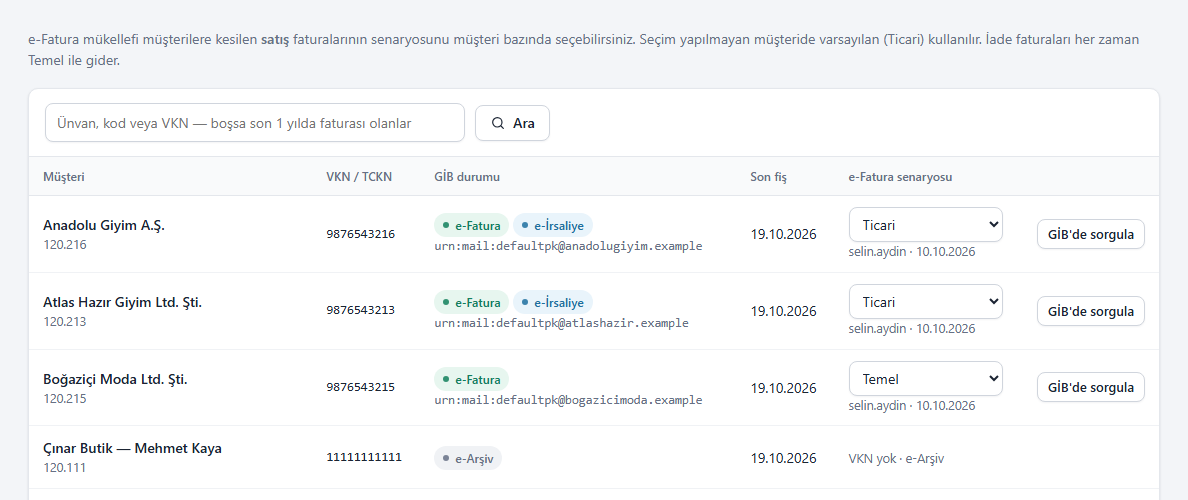The image size is (1188, 500).
Task: Click selin.aydin note under Boğaziçi Moda scenario
Action: pyautogui.click(x=911, y=405)
